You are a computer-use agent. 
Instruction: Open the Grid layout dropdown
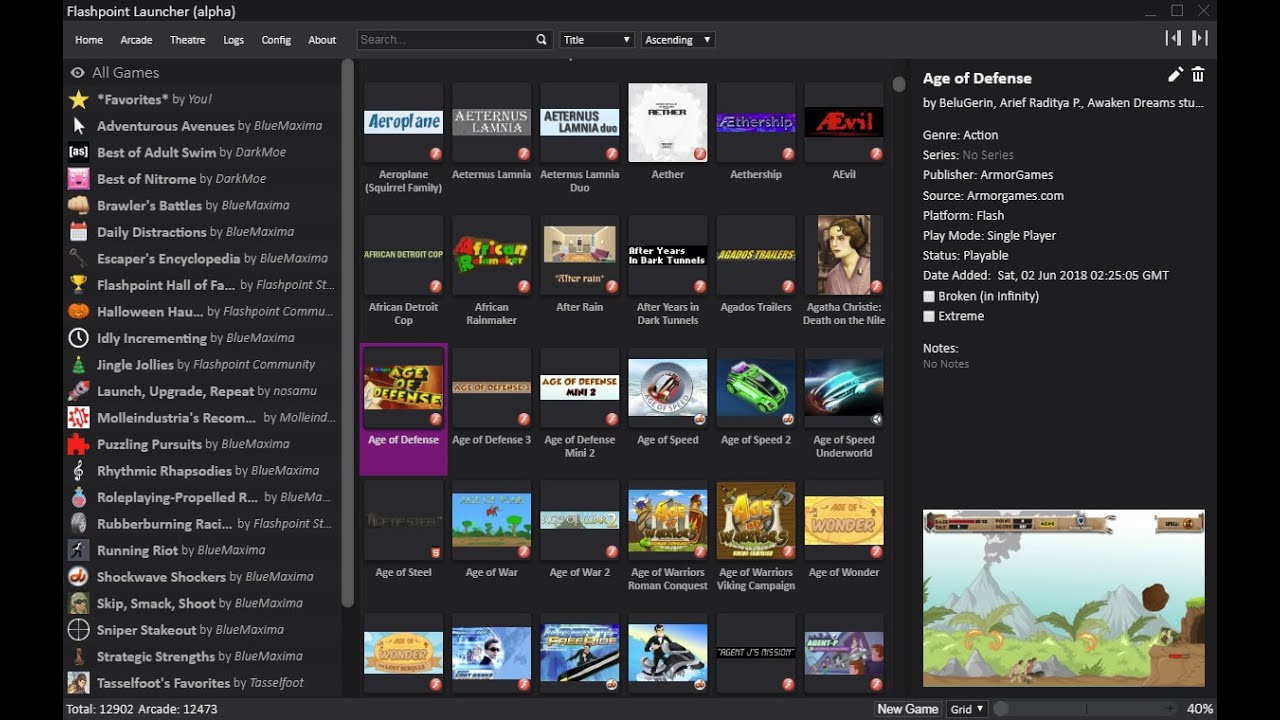tap(967, 709)
